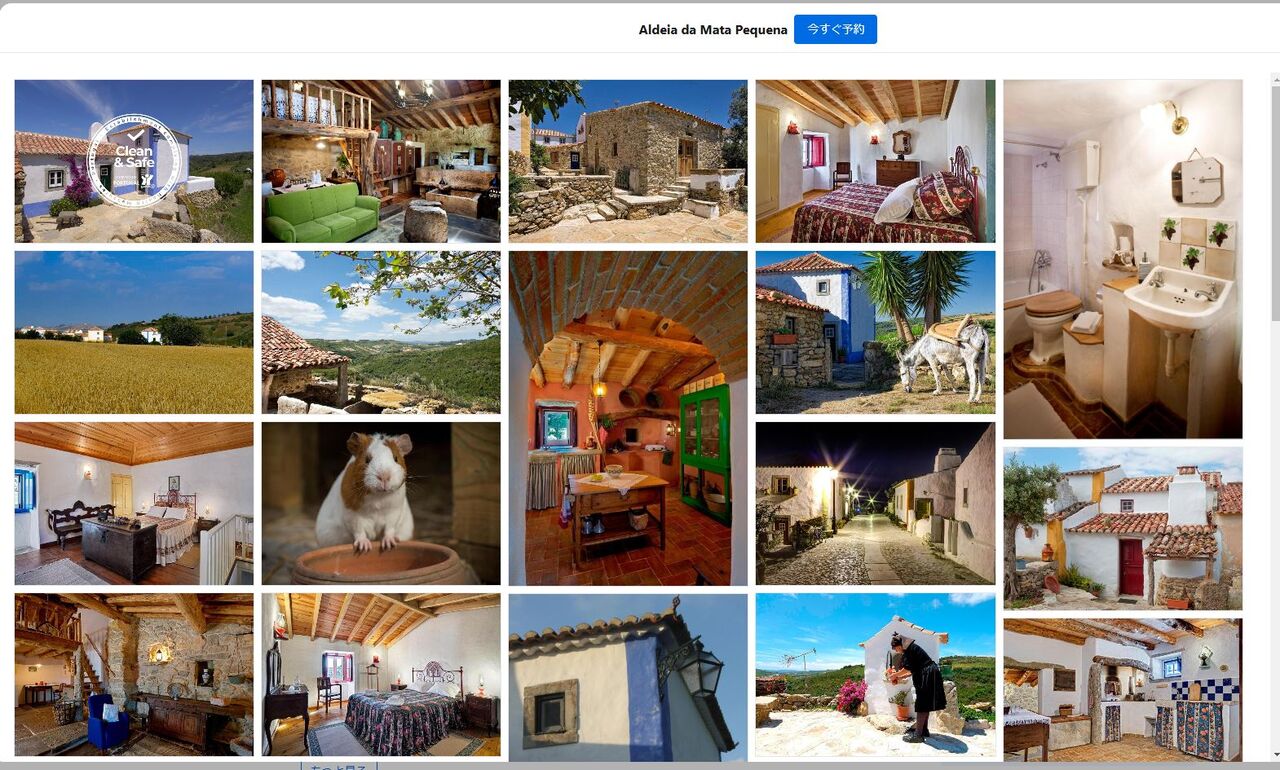This screenshot has height=770, width=1280.
Task: Open the Clean & Safe badge house photo
Action: click(134, 161)
